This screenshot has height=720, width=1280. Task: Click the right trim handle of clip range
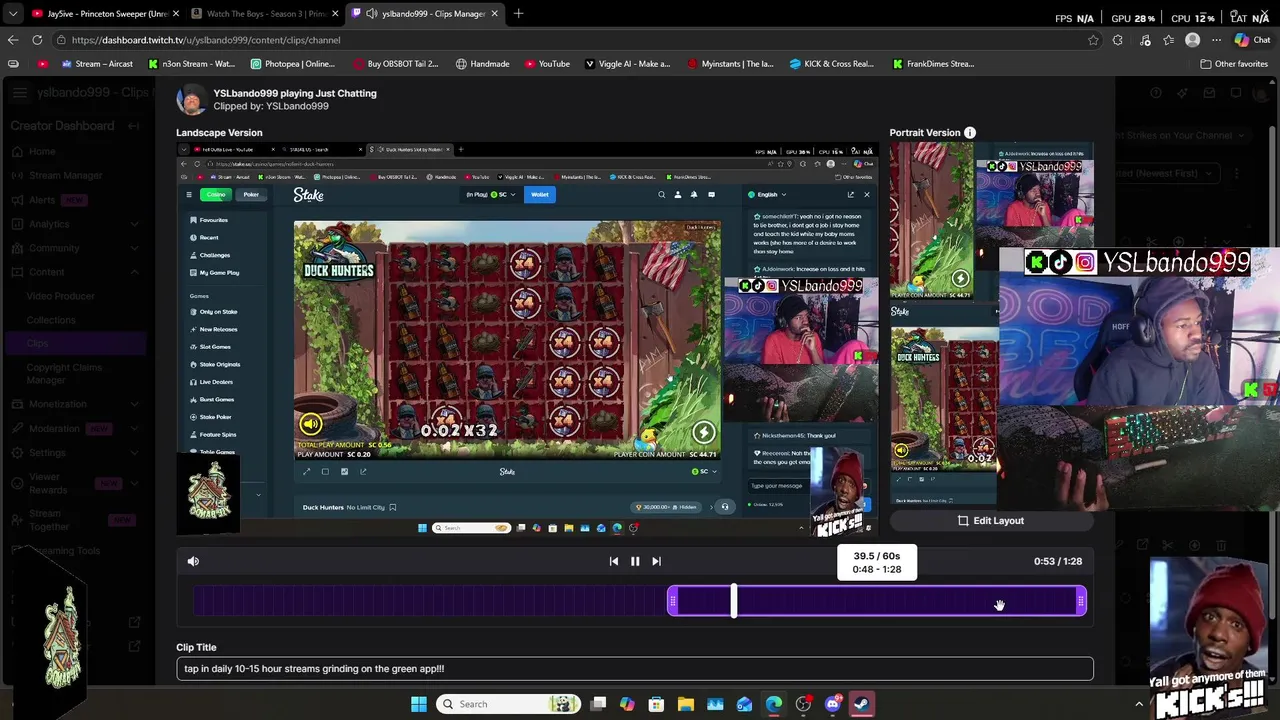coord(1080,601)
